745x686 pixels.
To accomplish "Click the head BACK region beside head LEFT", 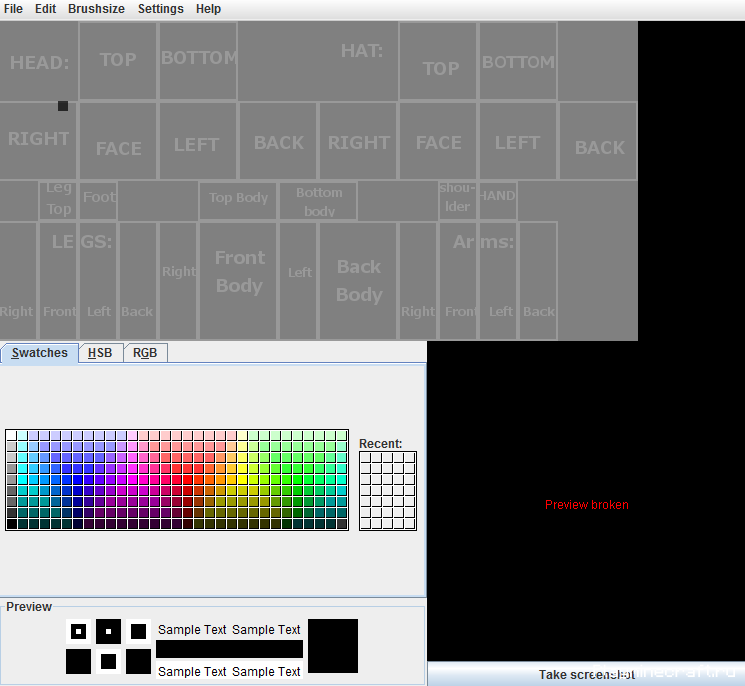I will tap(278, 141).
